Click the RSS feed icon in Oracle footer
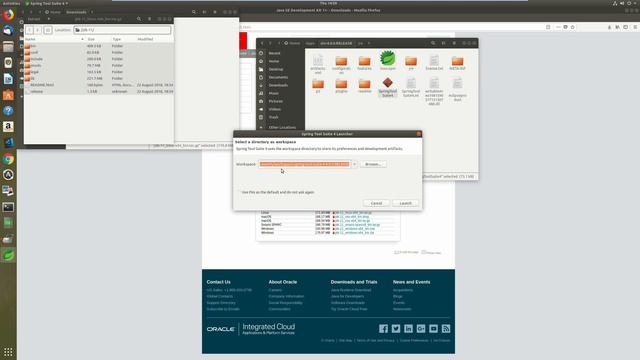This screenshot has width=640, height=360. point(446,329)
